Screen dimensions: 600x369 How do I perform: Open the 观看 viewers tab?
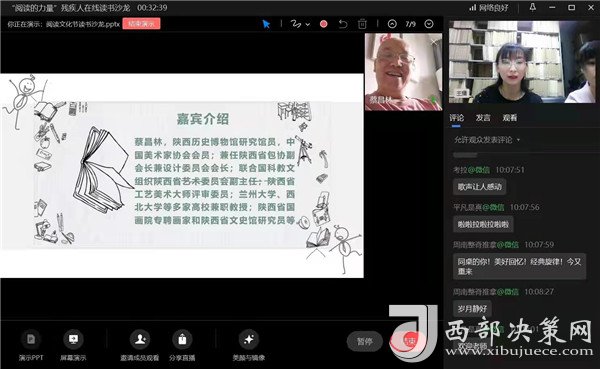pyautogui.click(x=510, y=118)
